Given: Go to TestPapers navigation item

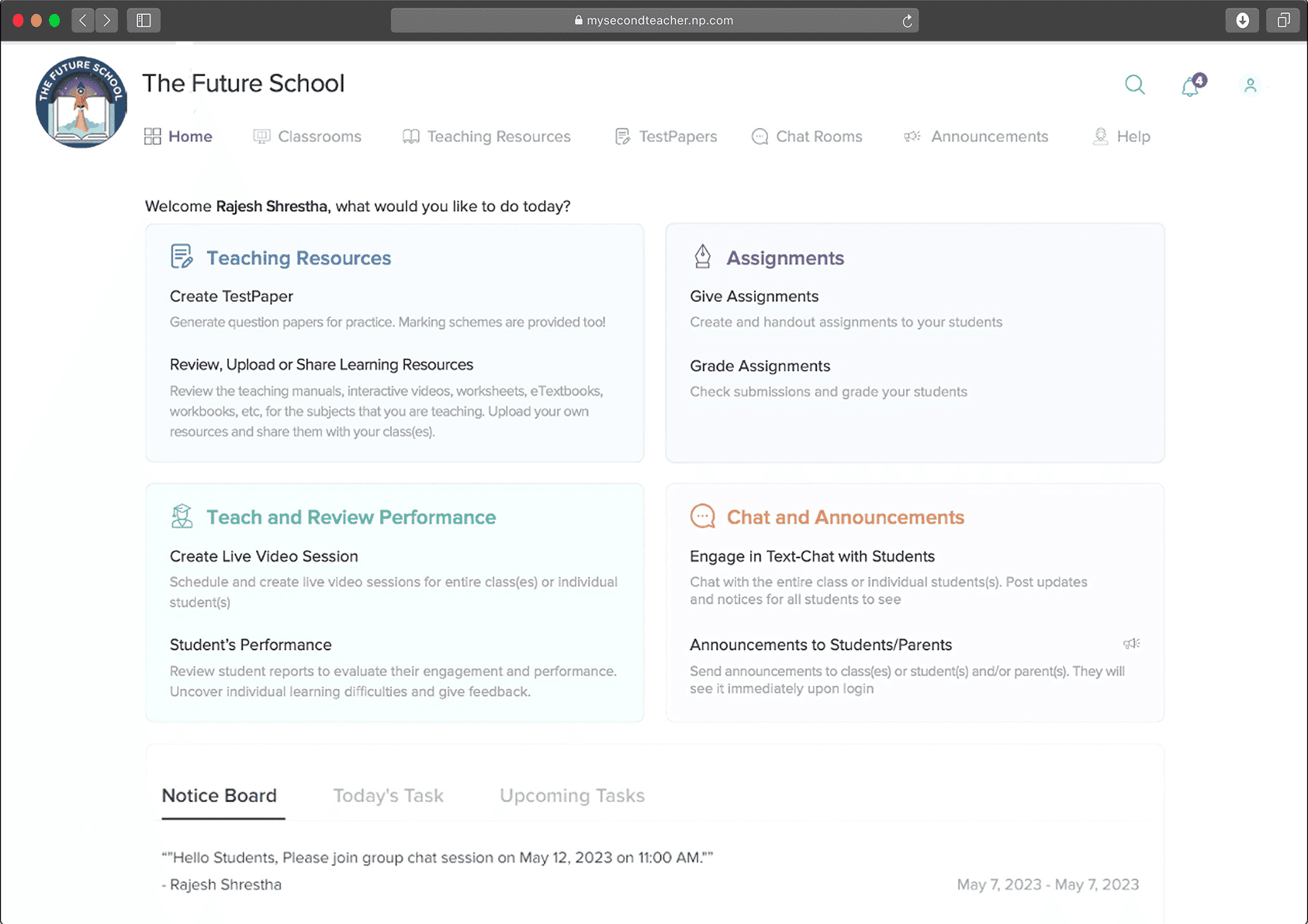Looking at the screenshot, I should (666, 137).
